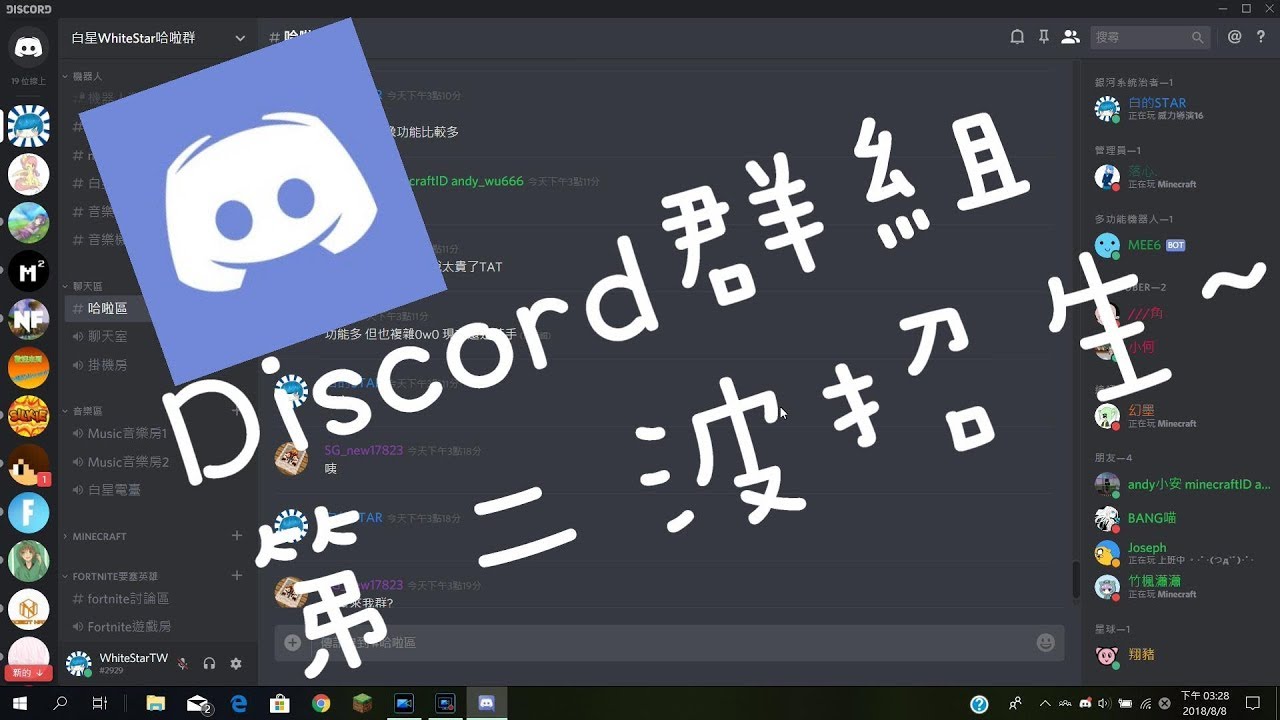The image size is (1280, 720).
Task: Toggle the member list panel
Action: [x=1070, y=37]
